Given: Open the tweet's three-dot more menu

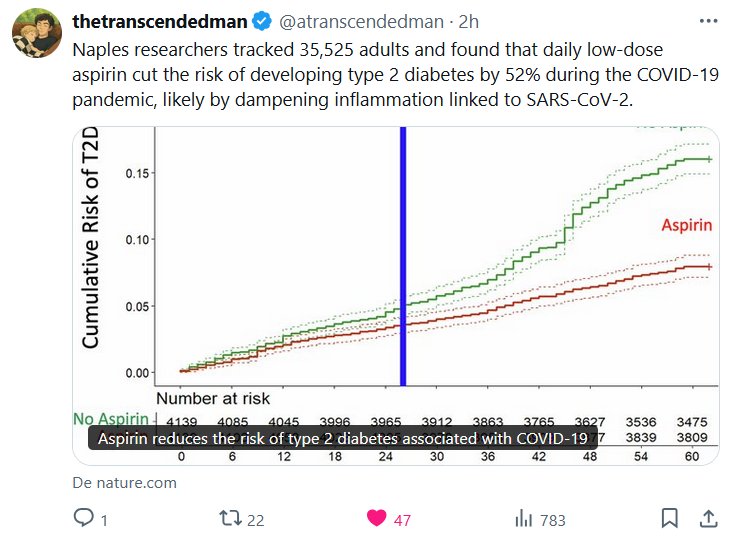Looking at the screenshot, I should click(708, 20).
